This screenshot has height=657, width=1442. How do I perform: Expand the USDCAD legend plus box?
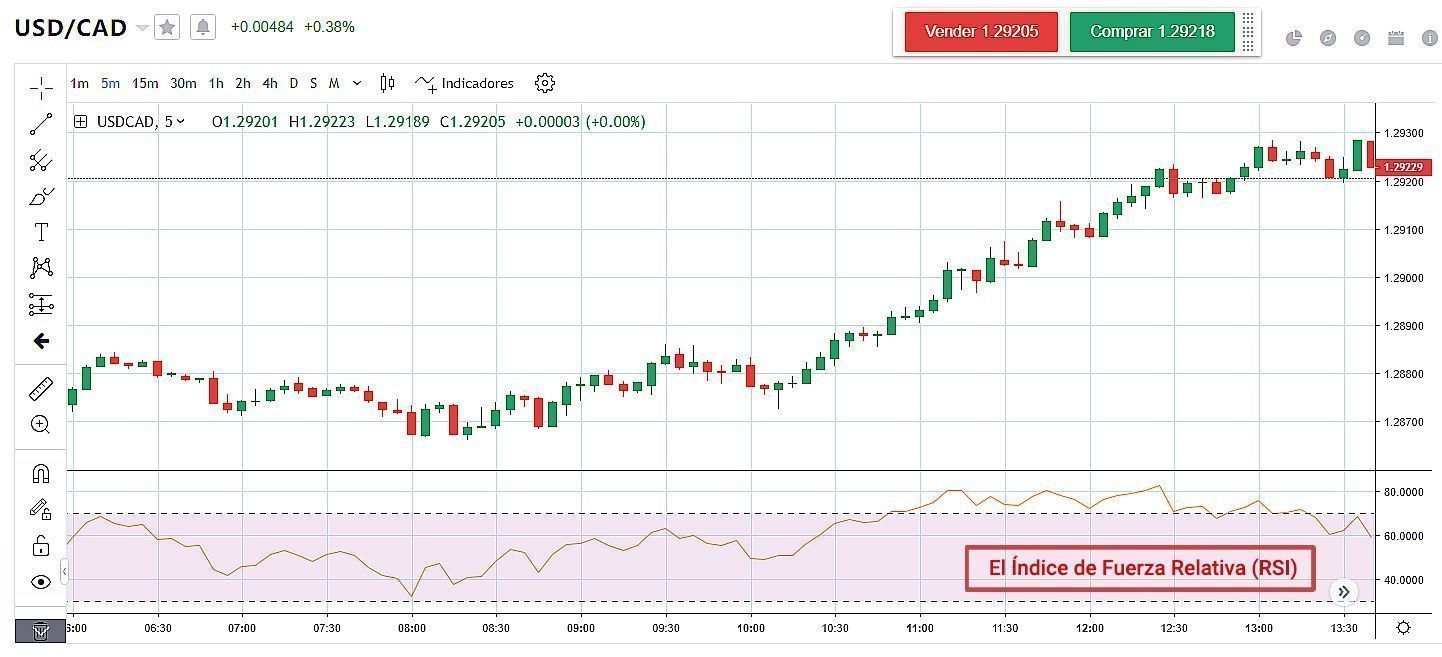pyautogui.click(x=80, y=122)
